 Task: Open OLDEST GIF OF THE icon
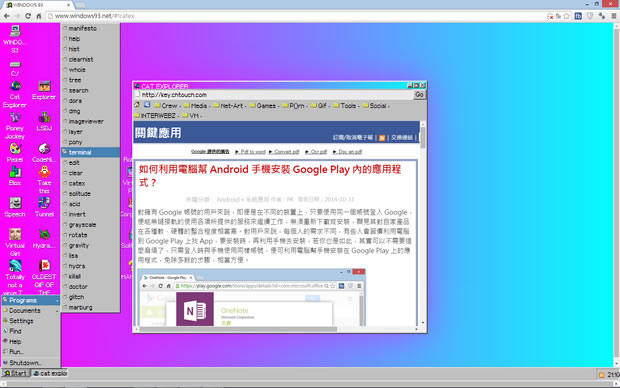tap(44, 277)
